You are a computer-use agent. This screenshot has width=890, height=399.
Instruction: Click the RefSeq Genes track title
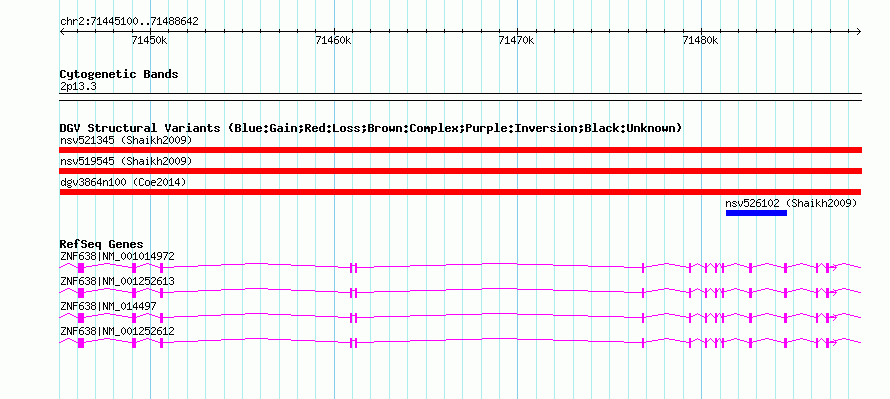[x=101, y=245]
